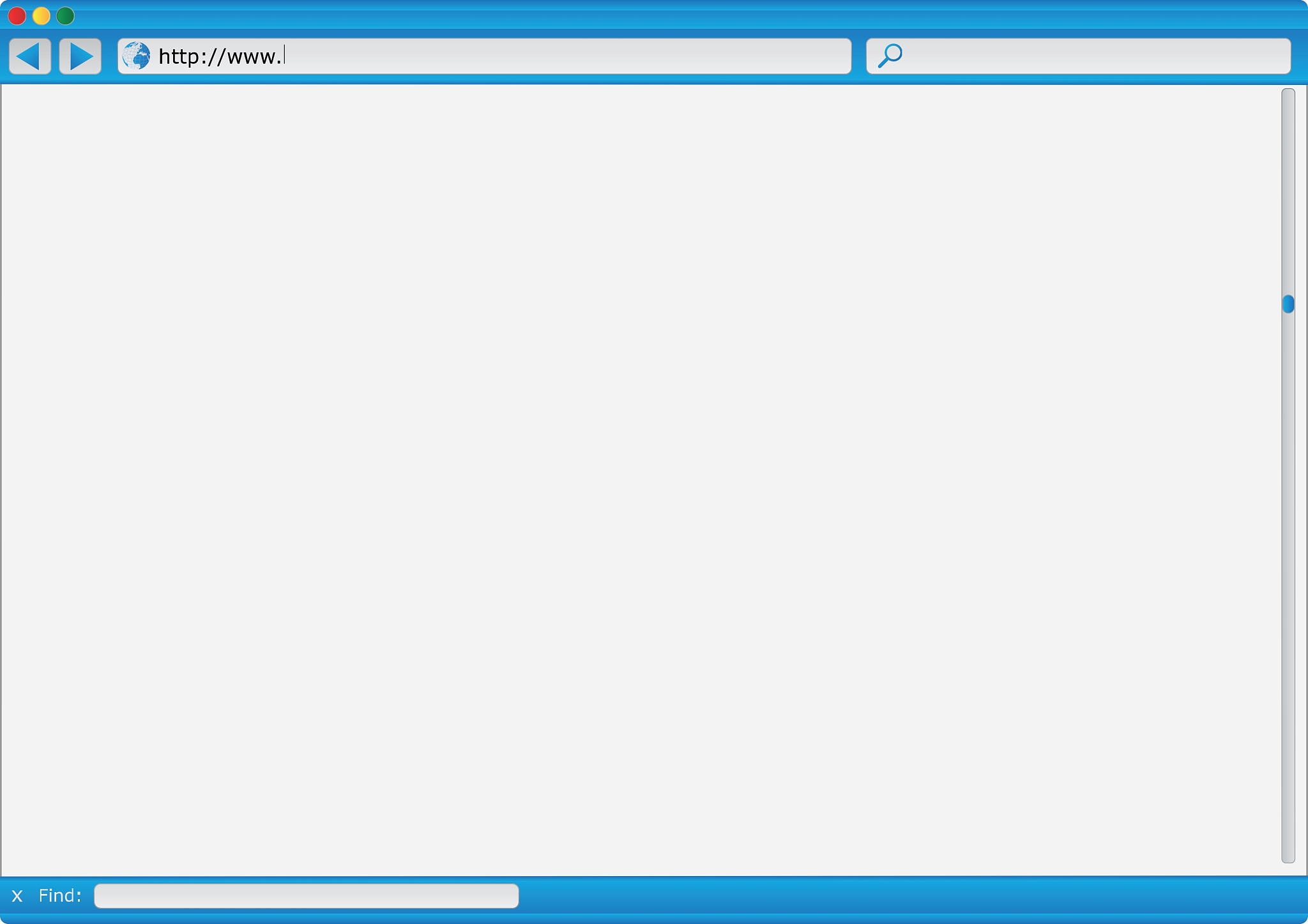Click the blue scrollbar thumb
Screen dimensions: 1308x924
click(x=1288, y=304)
